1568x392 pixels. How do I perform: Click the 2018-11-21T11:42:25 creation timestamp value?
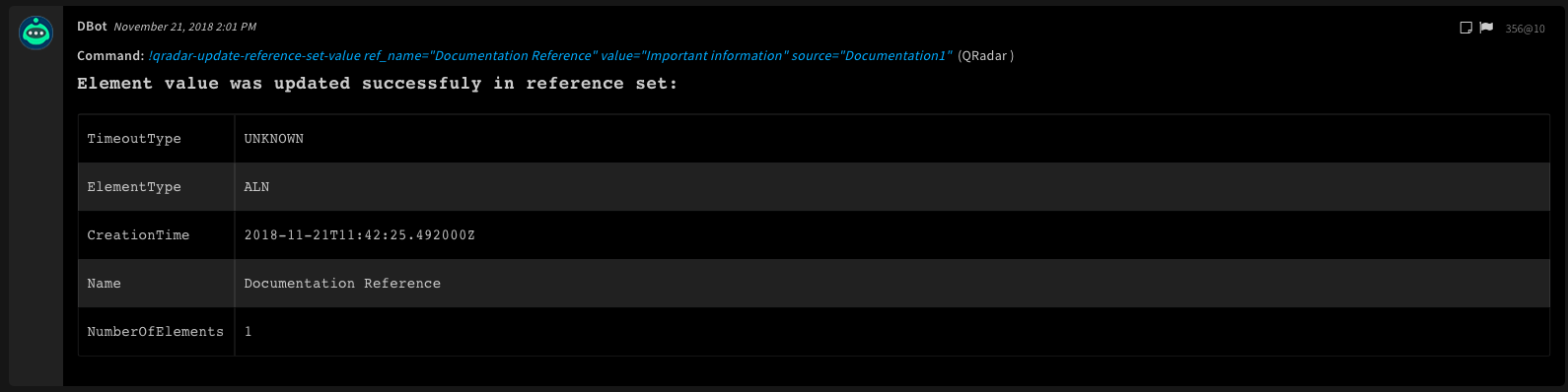point(360,235)
